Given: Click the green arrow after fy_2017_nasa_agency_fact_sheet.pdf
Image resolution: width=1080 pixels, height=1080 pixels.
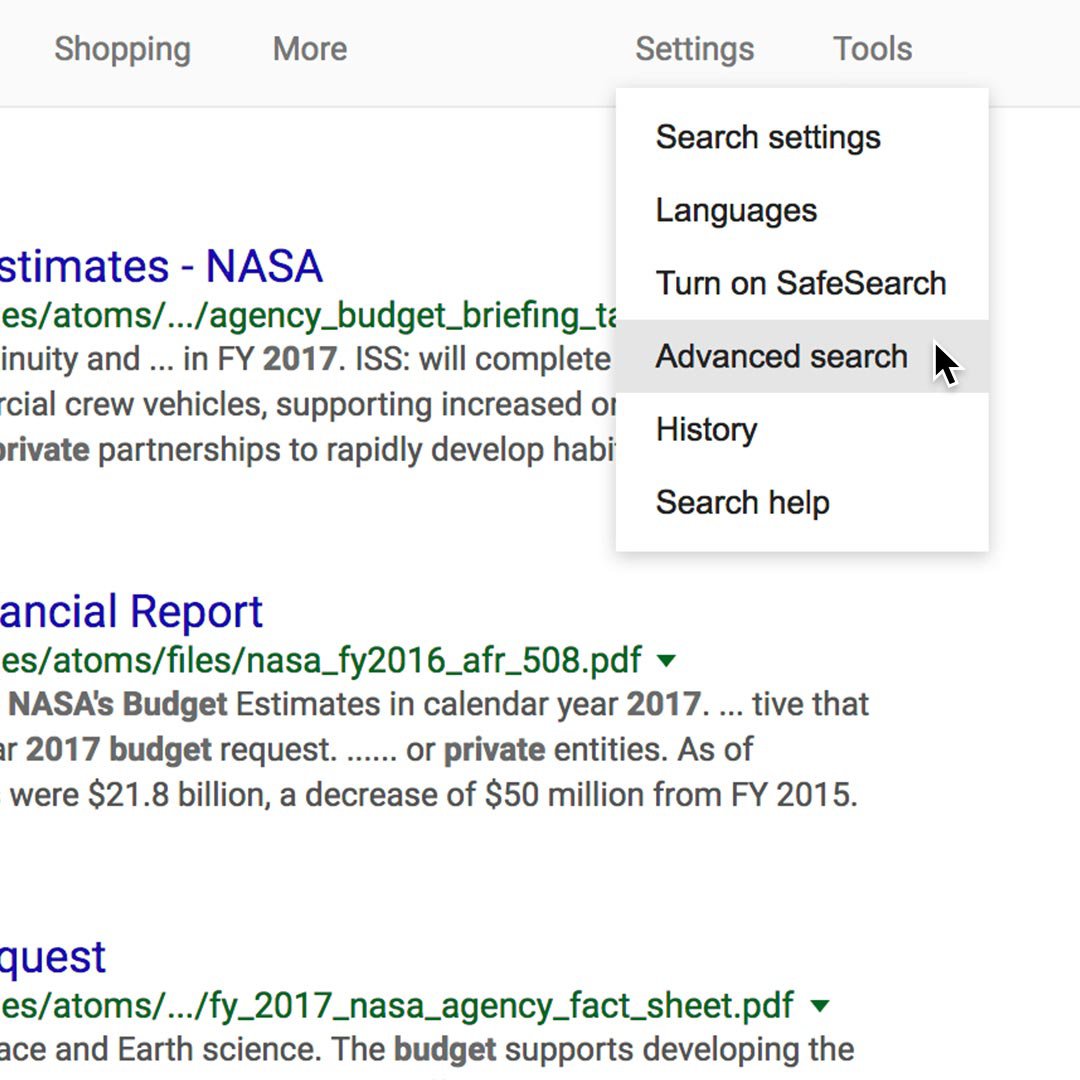Looking at the screenshot, I should click(820, 1006).
